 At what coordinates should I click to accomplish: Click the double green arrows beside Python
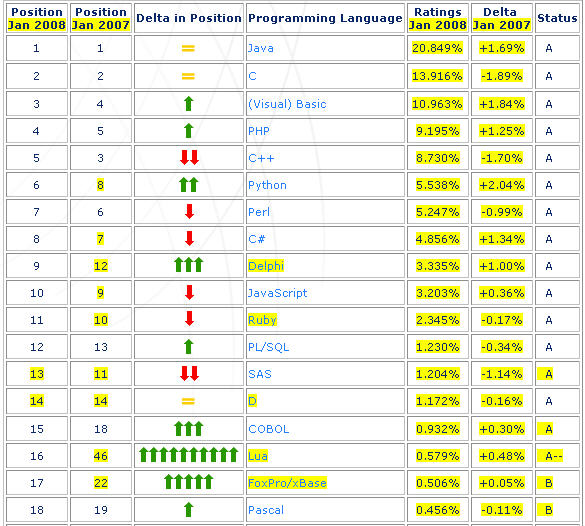[x=188, y=185]
